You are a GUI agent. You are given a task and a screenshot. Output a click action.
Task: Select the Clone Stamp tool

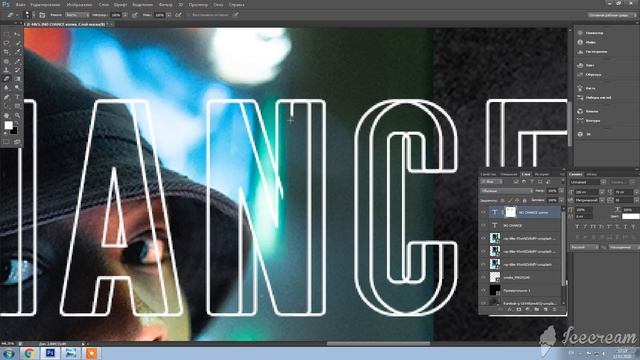(6, 70)
